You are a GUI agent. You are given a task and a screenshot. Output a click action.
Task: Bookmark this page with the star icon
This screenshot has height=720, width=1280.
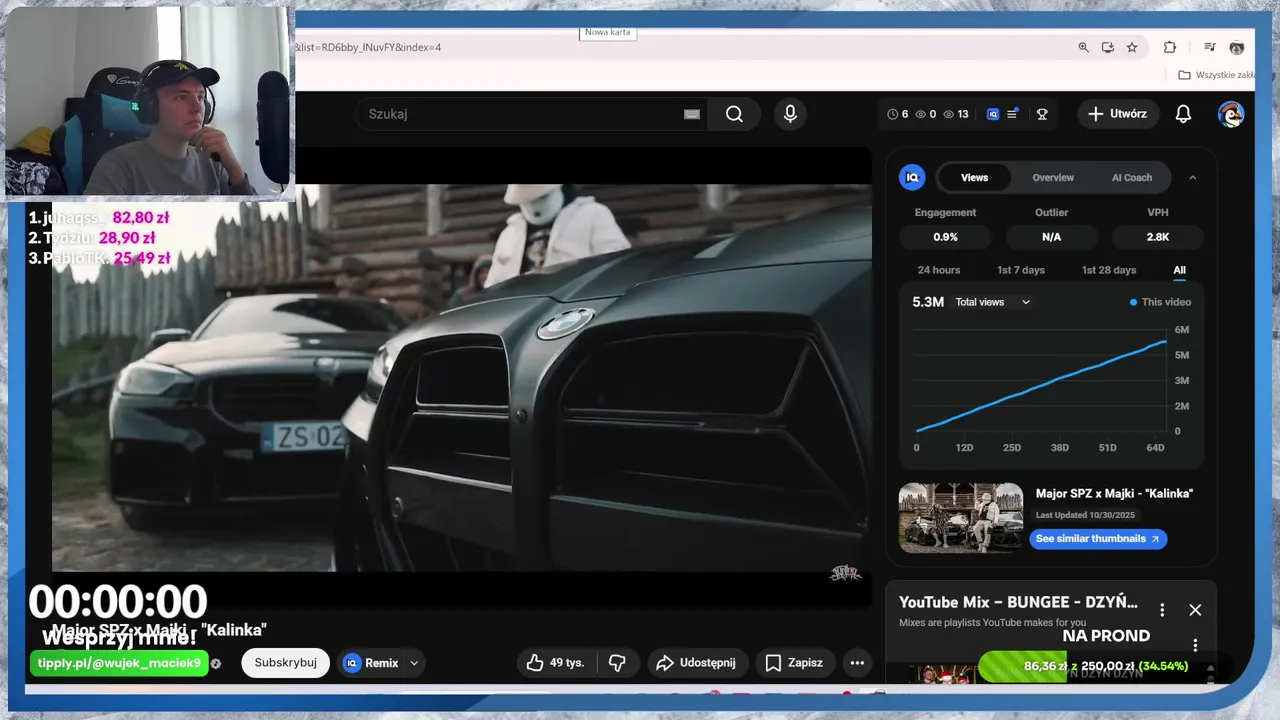click(x=1132, y=47)
